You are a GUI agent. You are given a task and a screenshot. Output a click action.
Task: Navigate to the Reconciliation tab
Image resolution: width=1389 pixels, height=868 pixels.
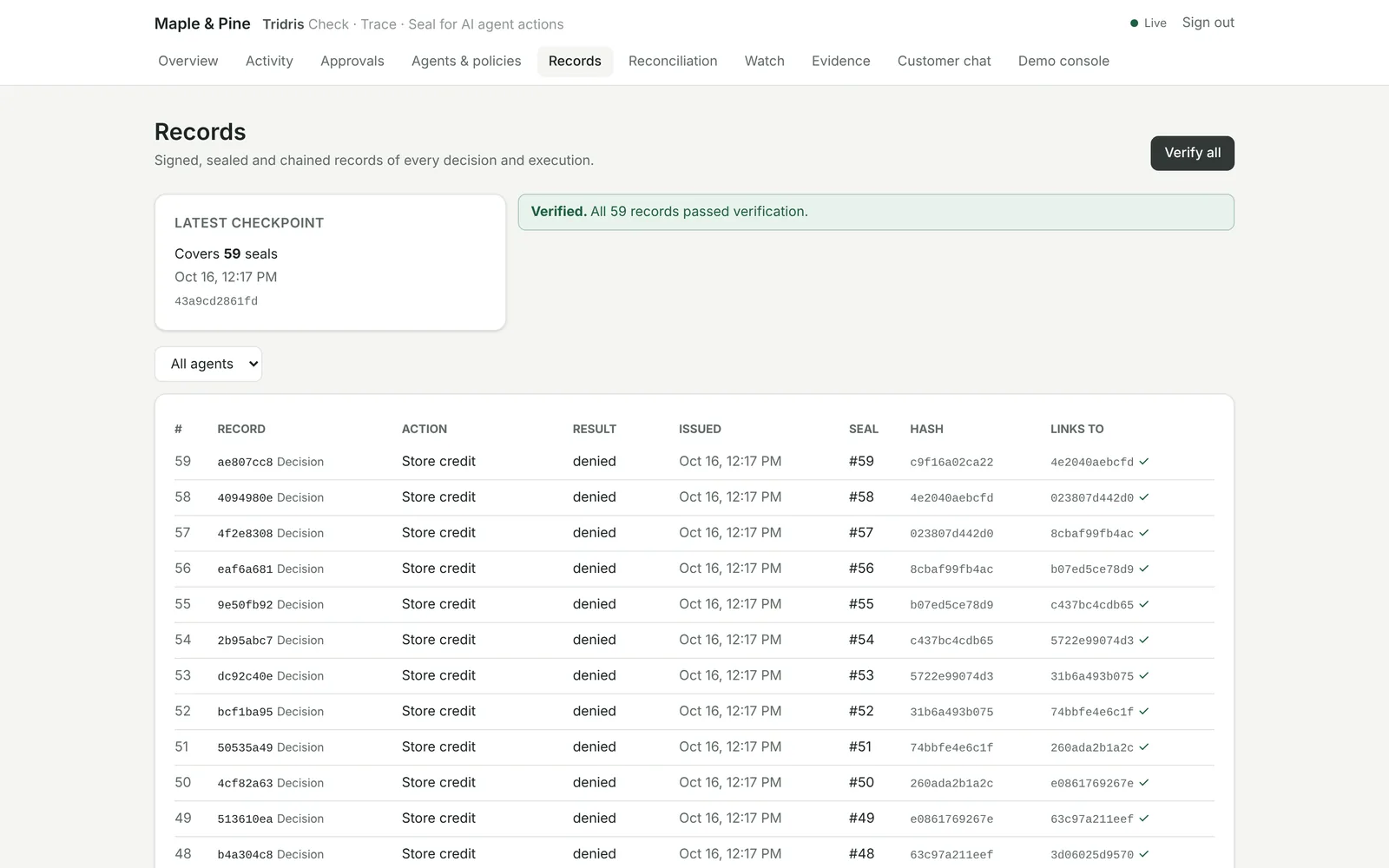pos(673,61)
